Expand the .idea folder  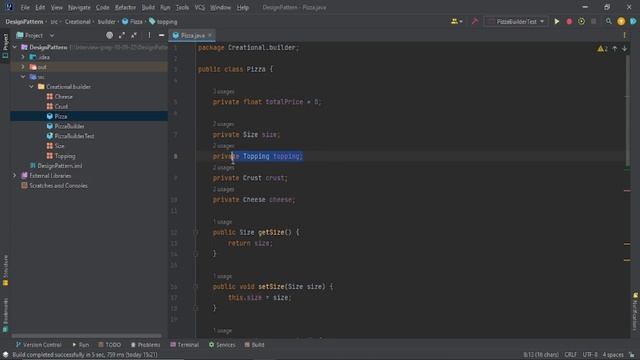click(x=23, y=57)
